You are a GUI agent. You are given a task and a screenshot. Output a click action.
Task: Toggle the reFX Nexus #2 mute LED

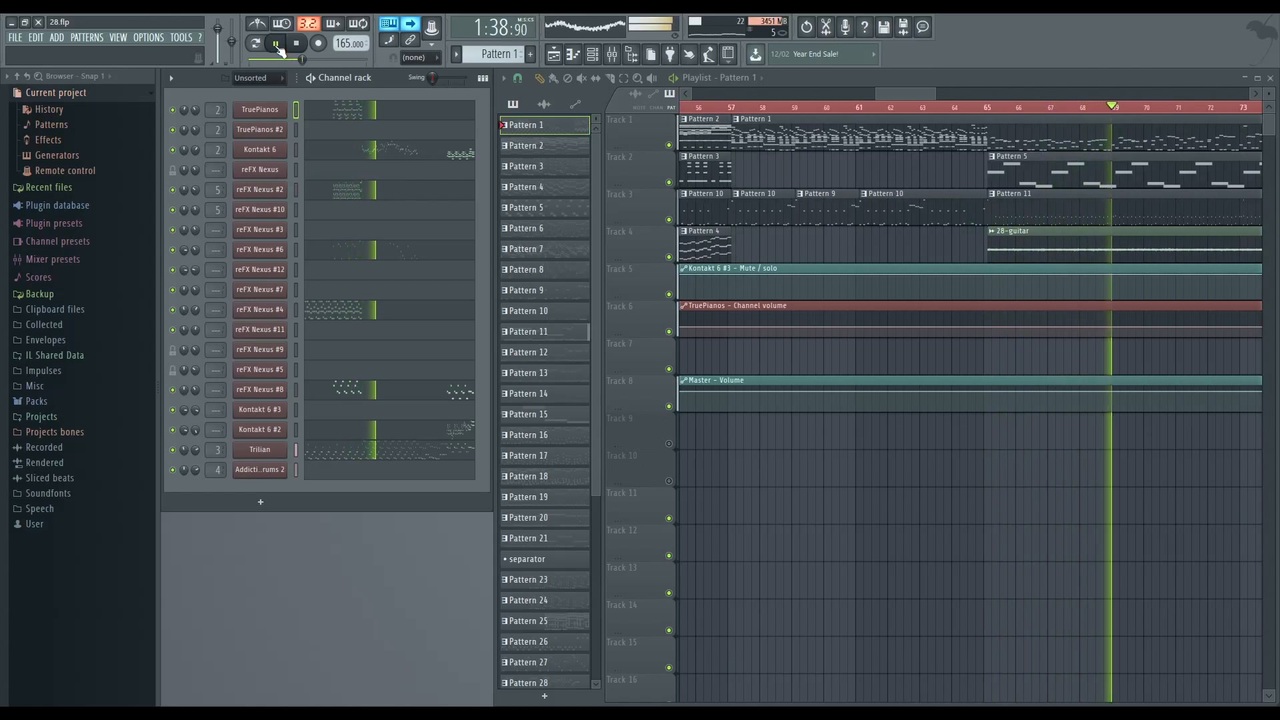click(172, 190)
